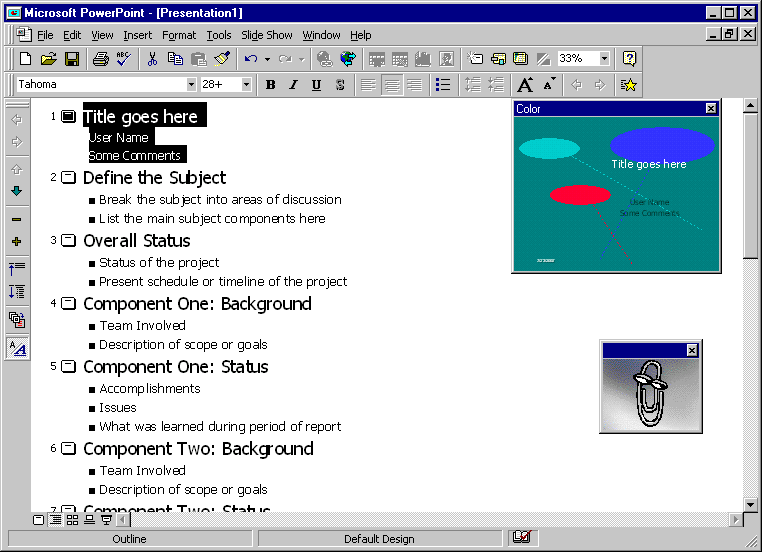Open the Undo history dropdown arrow

(x=267, y=59)
